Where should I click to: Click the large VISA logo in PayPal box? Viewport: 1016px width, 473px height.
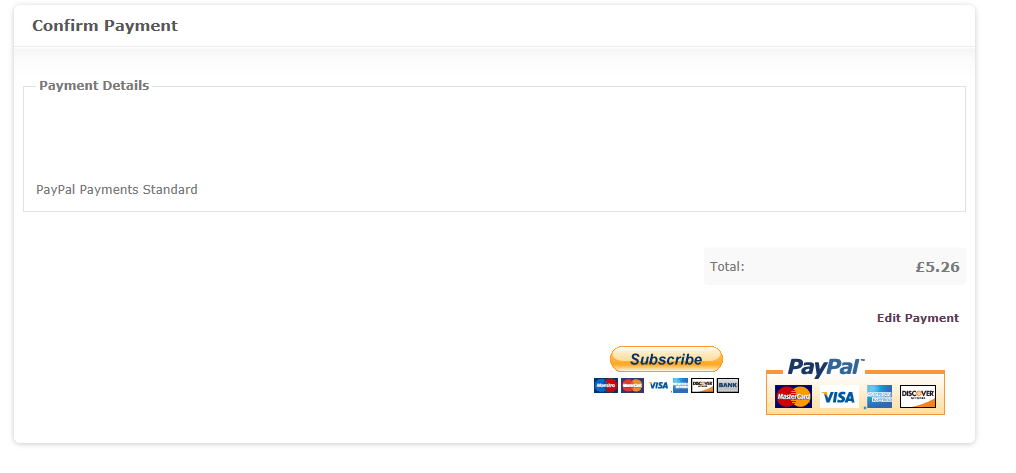tap(838, 397)
